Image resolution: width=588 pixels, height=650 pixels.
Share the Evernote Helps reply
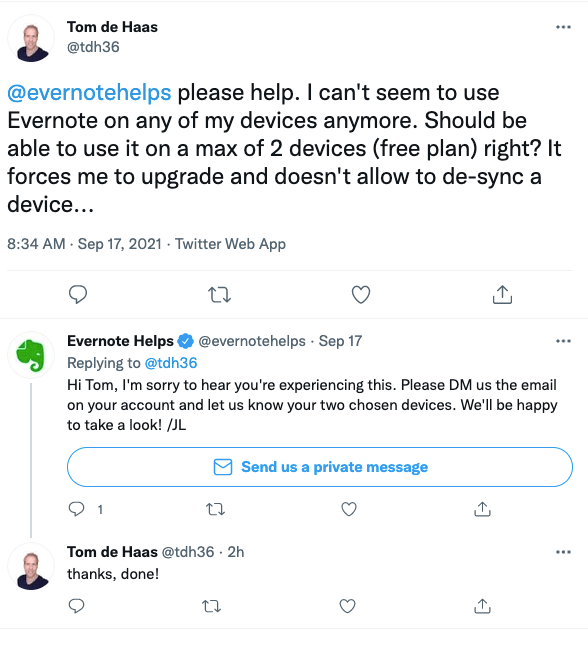click(482, 509)
